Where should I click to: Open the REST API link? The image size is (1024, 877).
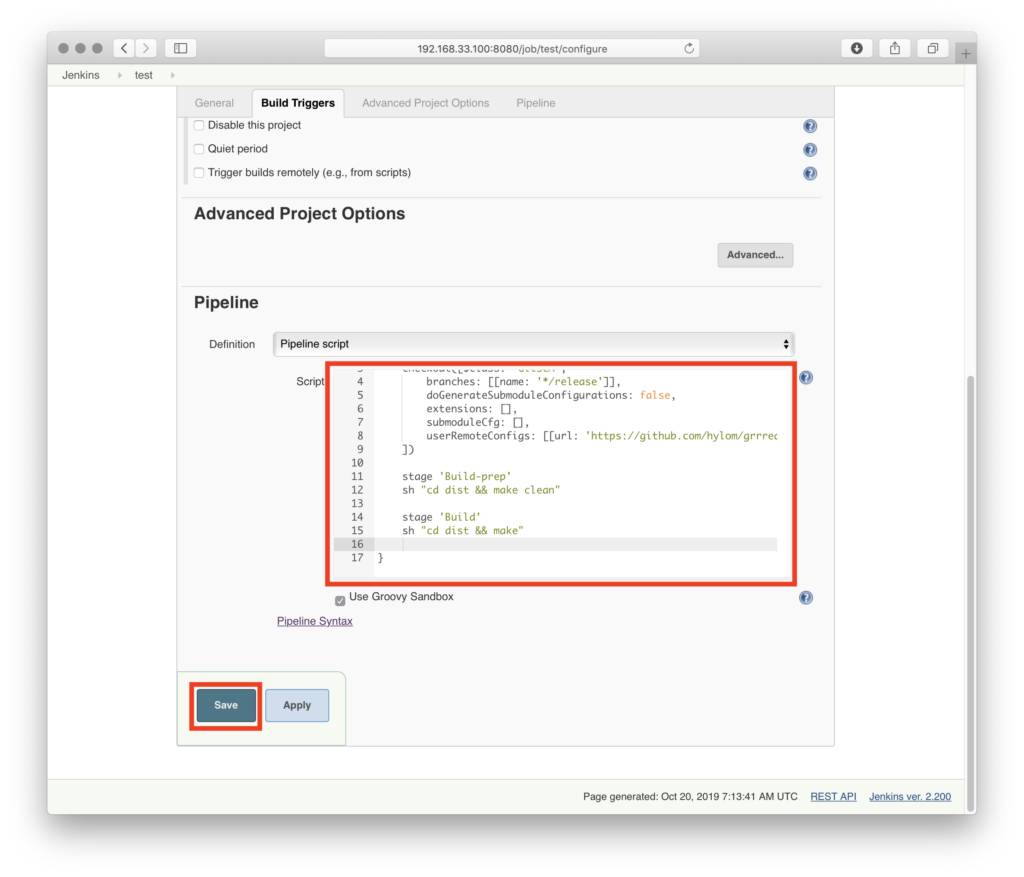pyautogui.click(x=833, y=797)
